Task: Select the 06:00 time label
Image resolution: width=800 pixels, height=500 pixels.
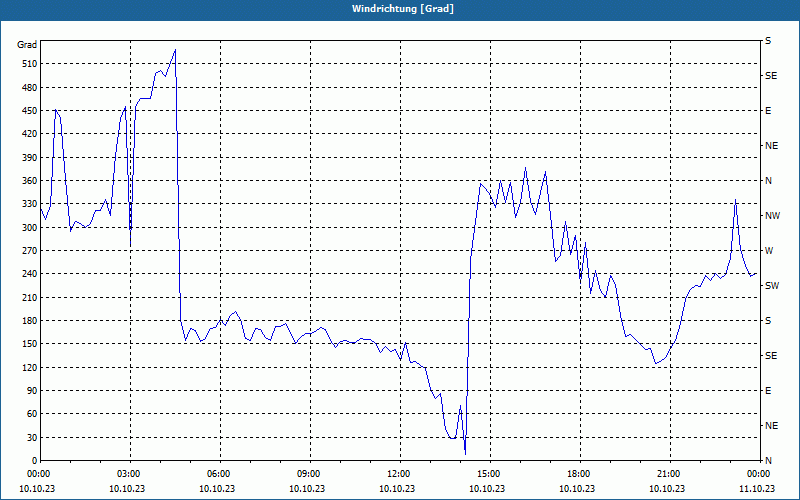Action: [218, 473]
